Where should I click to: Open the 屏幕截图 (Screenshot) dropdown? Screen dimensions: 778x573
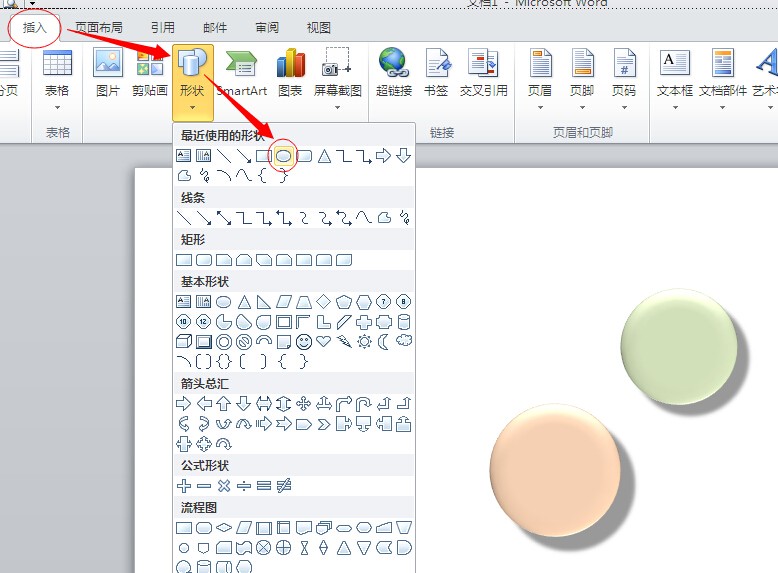click(337, 73)
